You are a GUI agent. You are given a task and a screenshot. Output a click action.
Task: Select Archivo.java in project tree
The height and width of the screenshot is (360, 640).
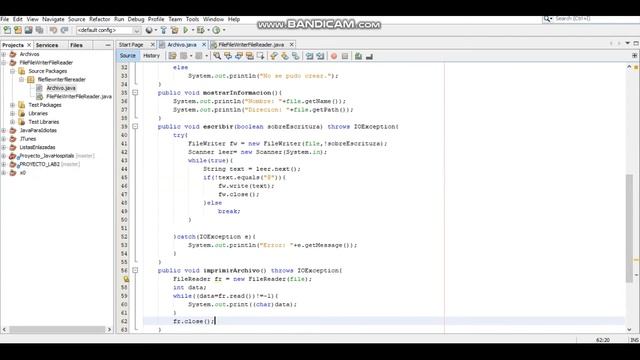(x=61, y=88)
